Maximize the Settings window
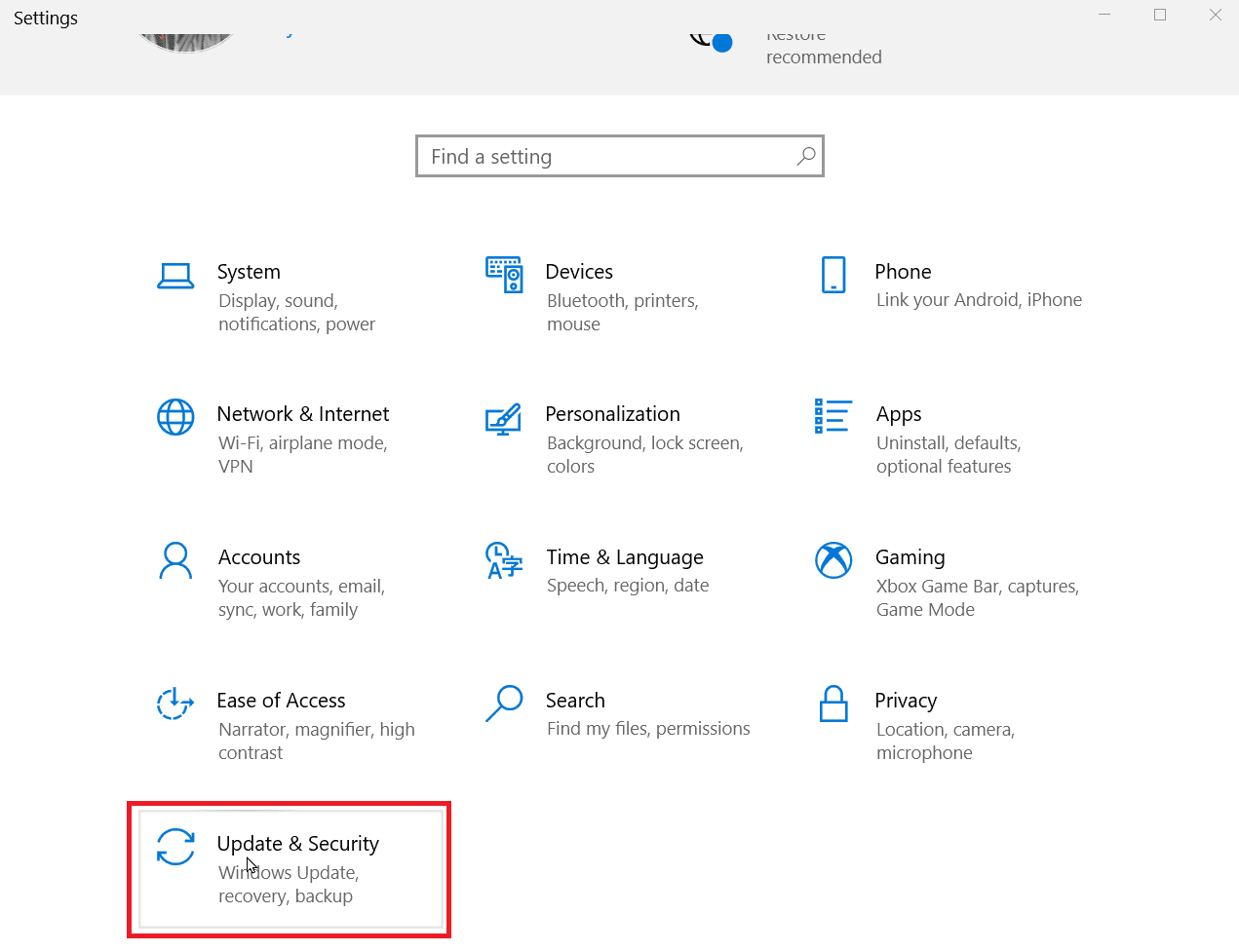Screen dimensions: 1239x952 coord(1160,15)
